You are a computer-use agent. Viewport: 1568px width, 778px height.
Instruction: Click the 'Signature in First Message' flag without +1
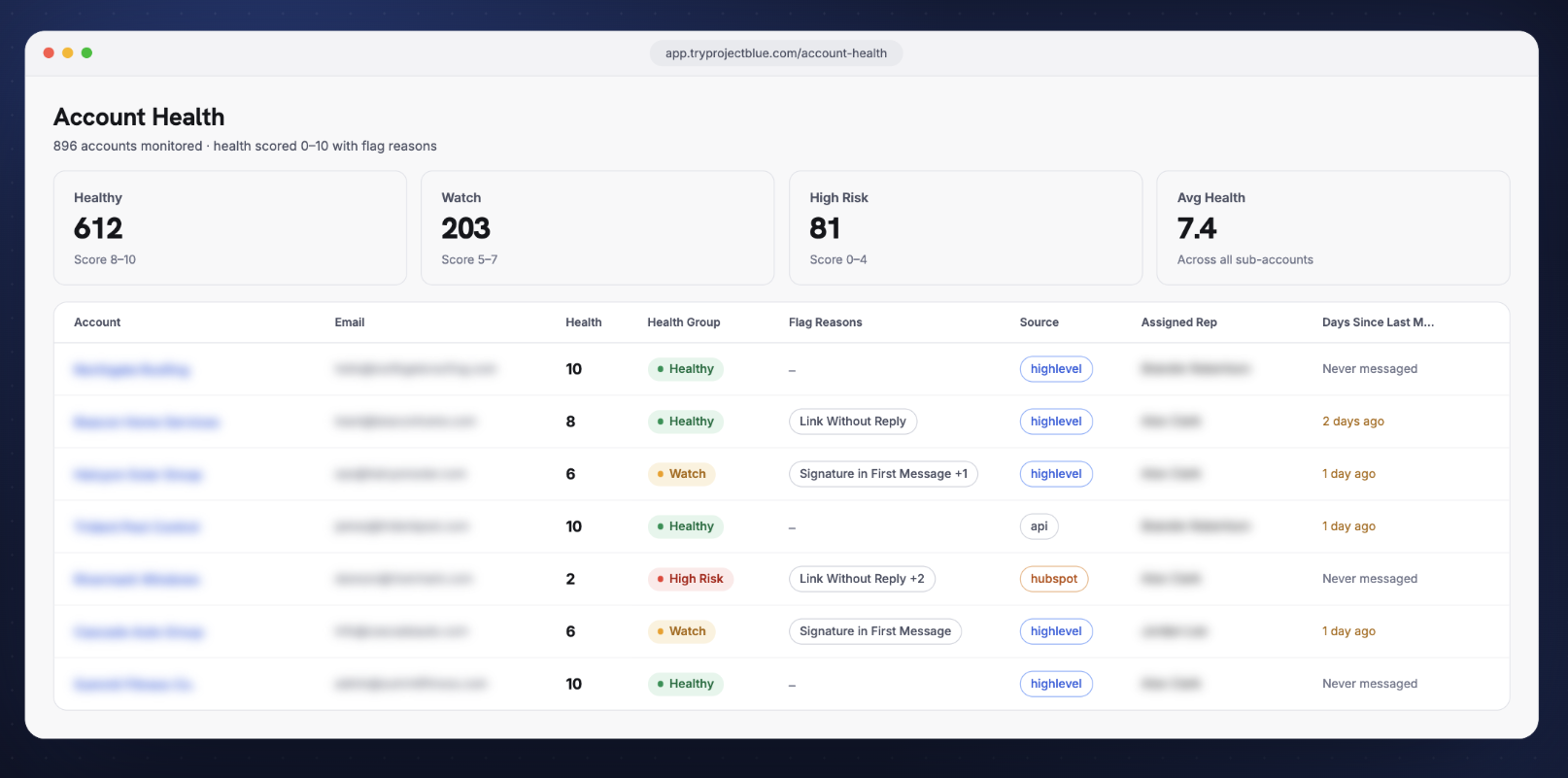point(875,631)
